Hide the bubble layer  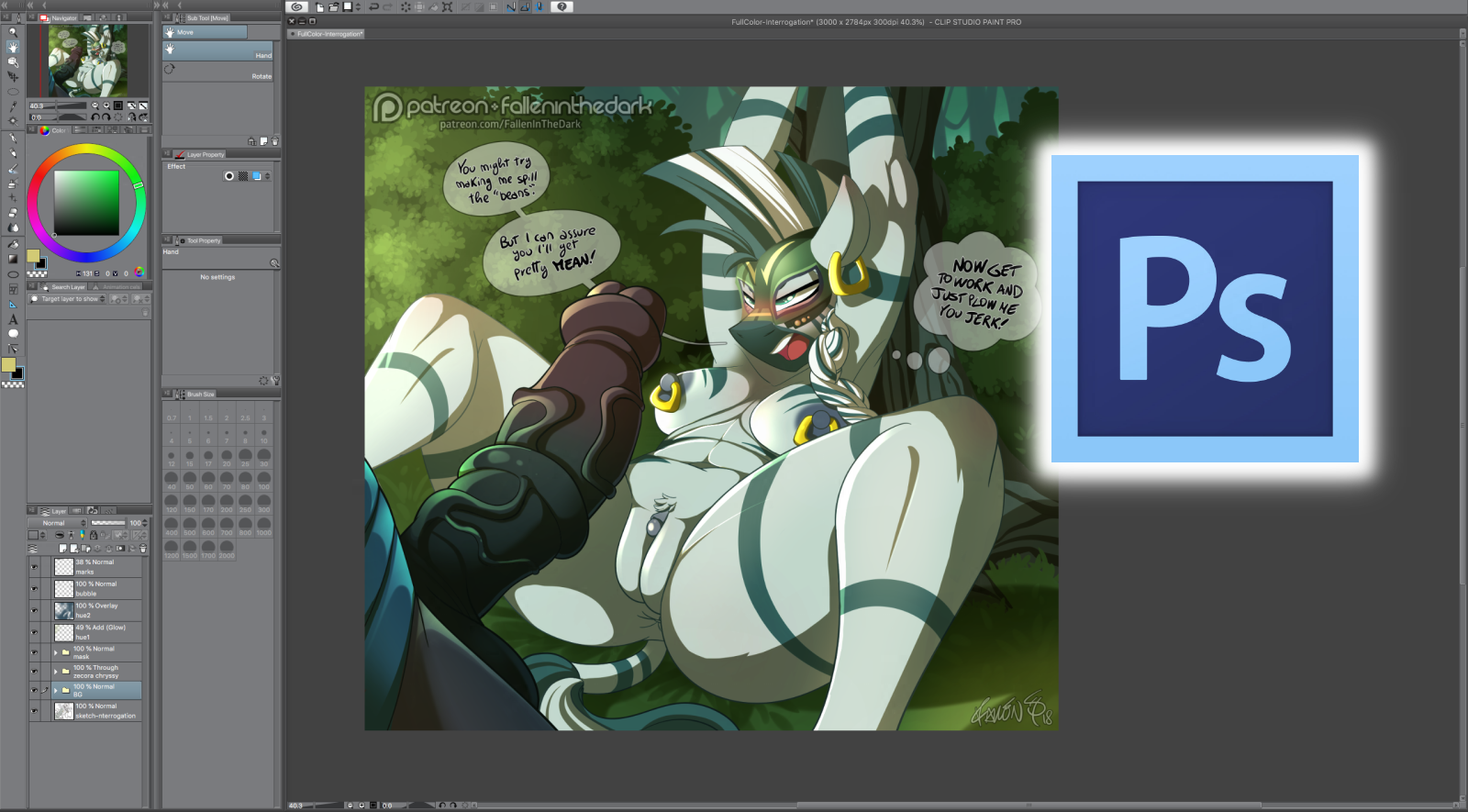click(35, 589)
